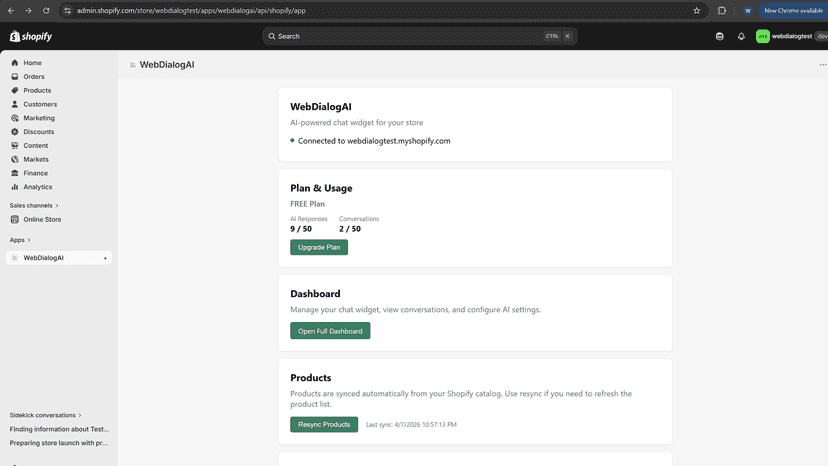Click the browser address bar URL
Screen dimensions: 828x466
tap(191, 11)
